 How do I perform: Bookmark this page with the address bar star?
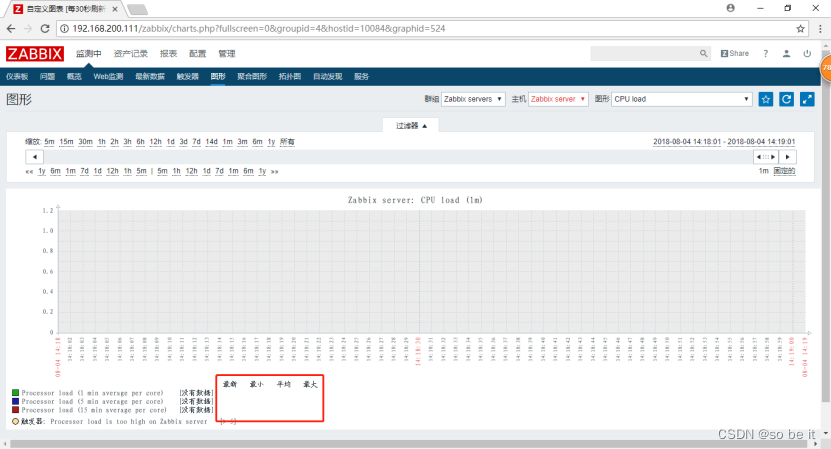[x=800, y=29]
